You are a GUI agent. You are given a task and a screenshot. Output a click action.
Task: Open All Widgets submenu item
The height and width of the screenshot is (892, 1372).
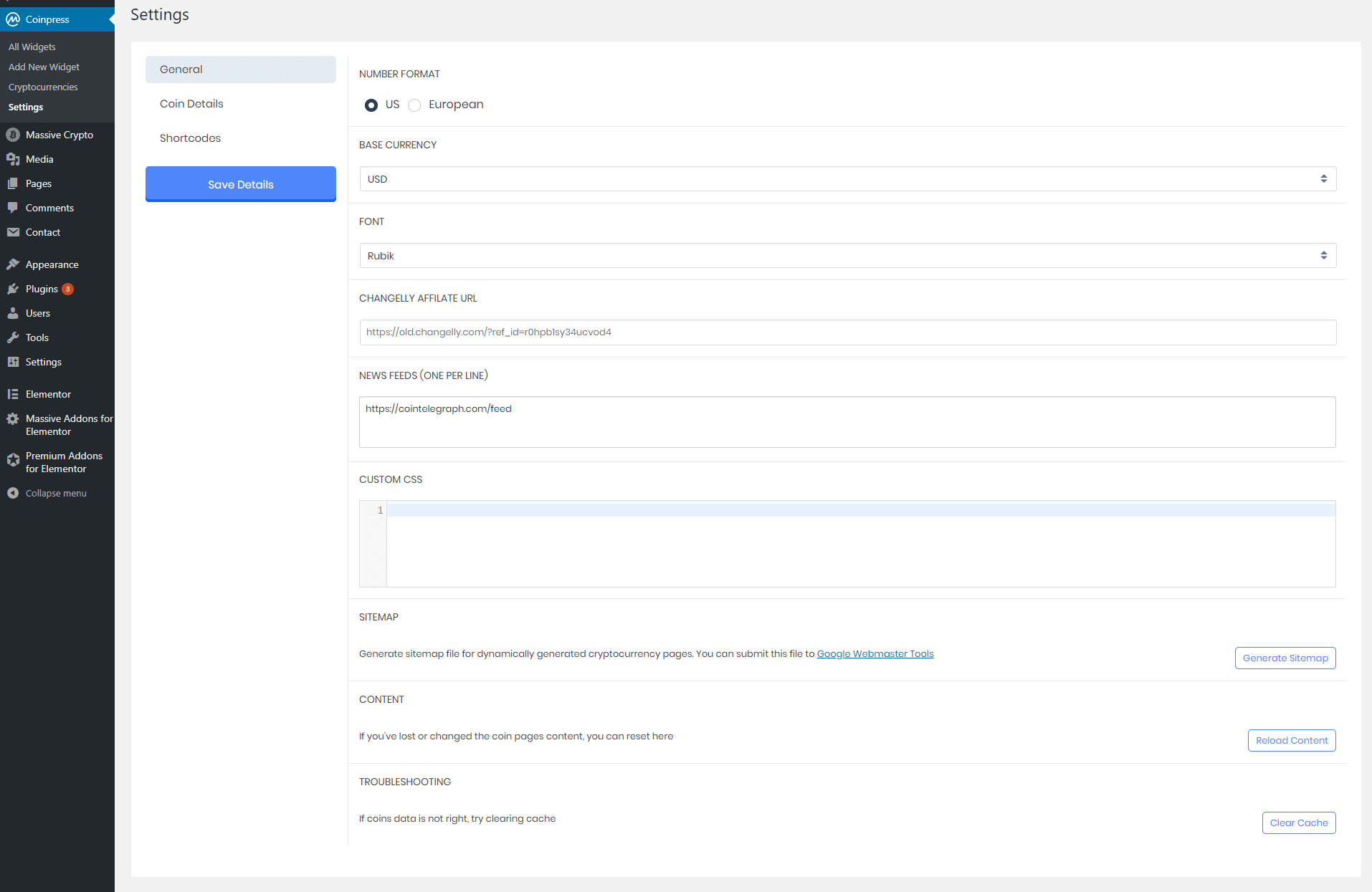tap(32, 47)
